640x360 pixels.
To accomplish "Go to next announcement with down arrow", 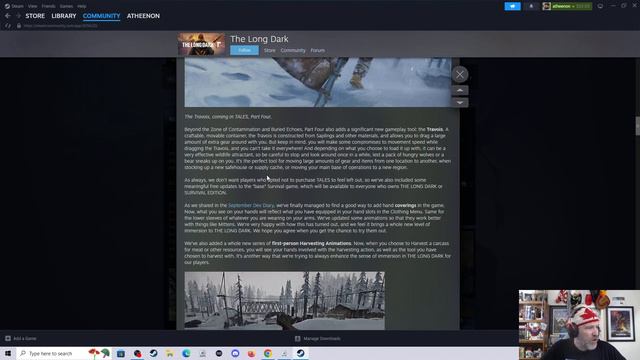I will 460,102.
